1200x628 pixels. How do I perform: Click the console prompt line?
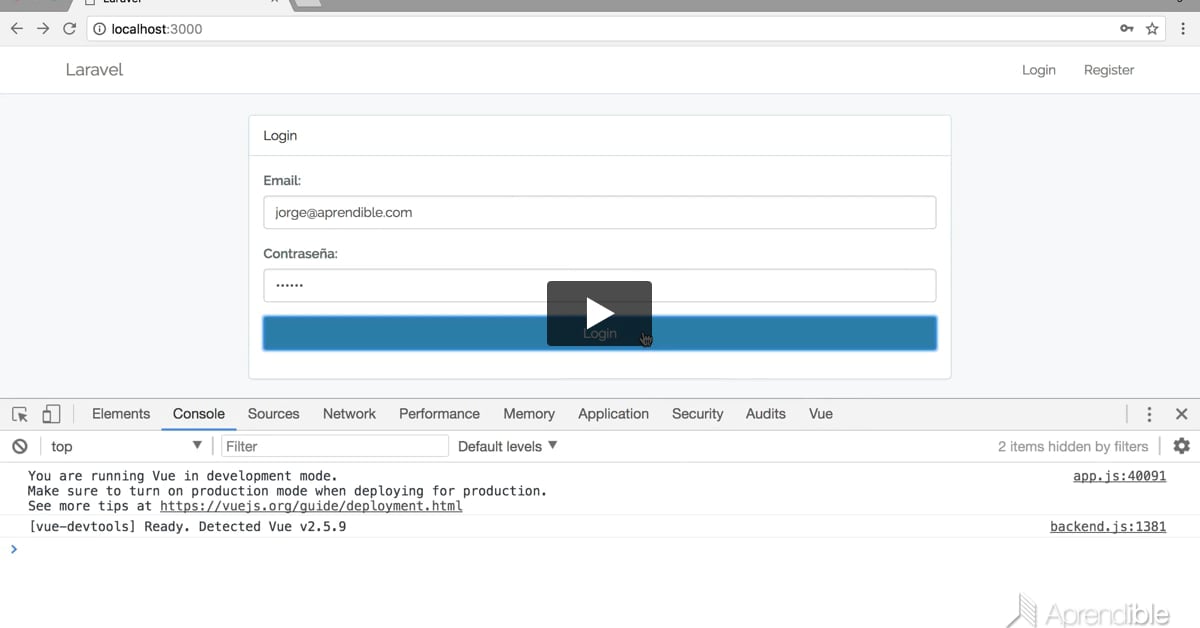click(600, 548)
